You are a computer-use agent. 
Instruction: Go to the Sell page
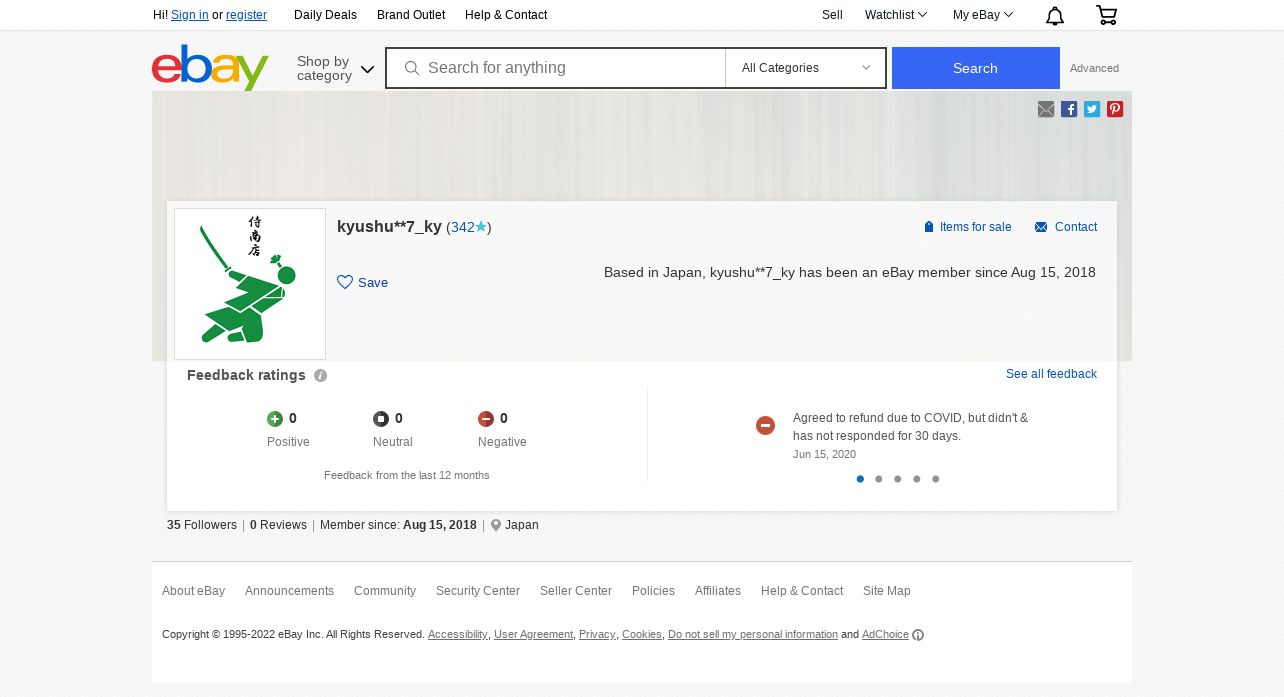pos(832,15)
